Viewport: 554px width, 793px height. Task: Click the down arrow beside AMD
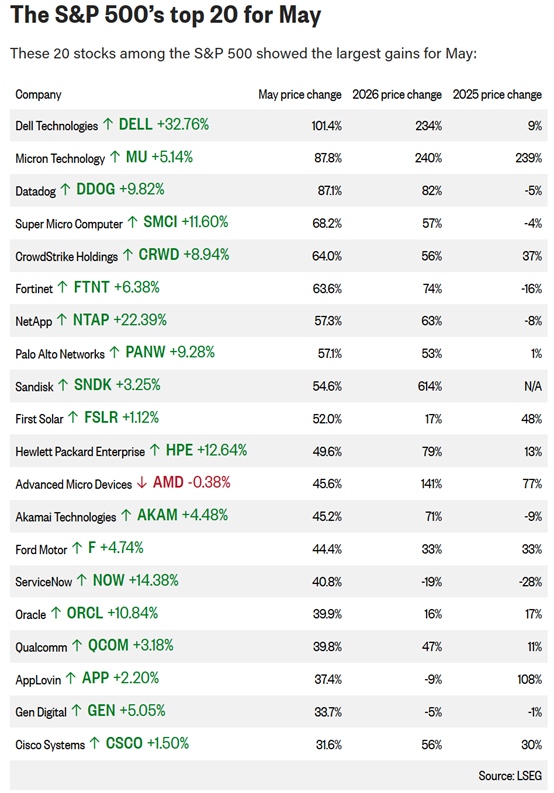tap(142, 483)
